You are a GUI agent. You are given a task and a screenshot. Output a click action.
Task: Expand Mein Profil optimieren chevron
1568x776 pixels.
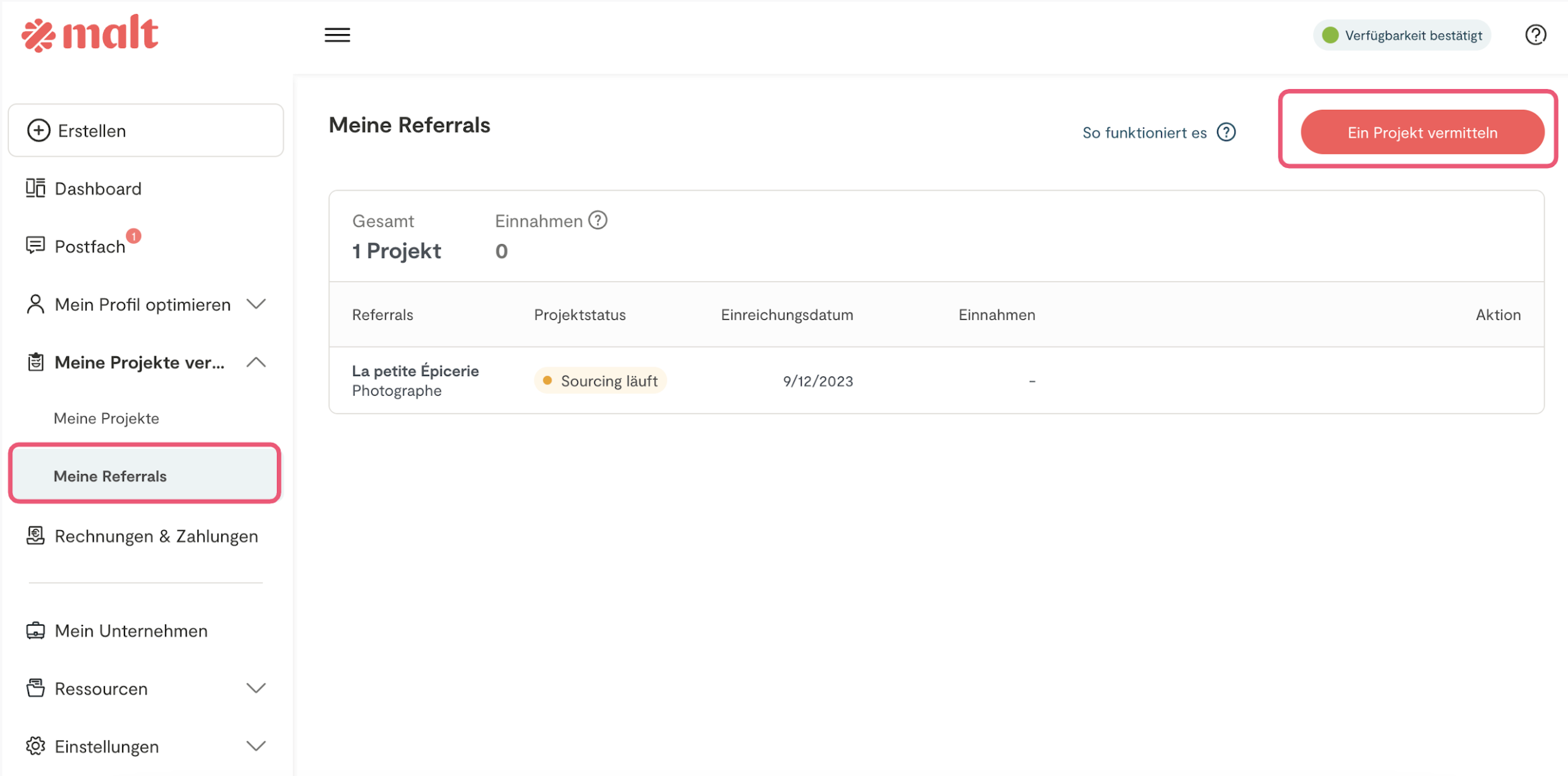[256, 304]
